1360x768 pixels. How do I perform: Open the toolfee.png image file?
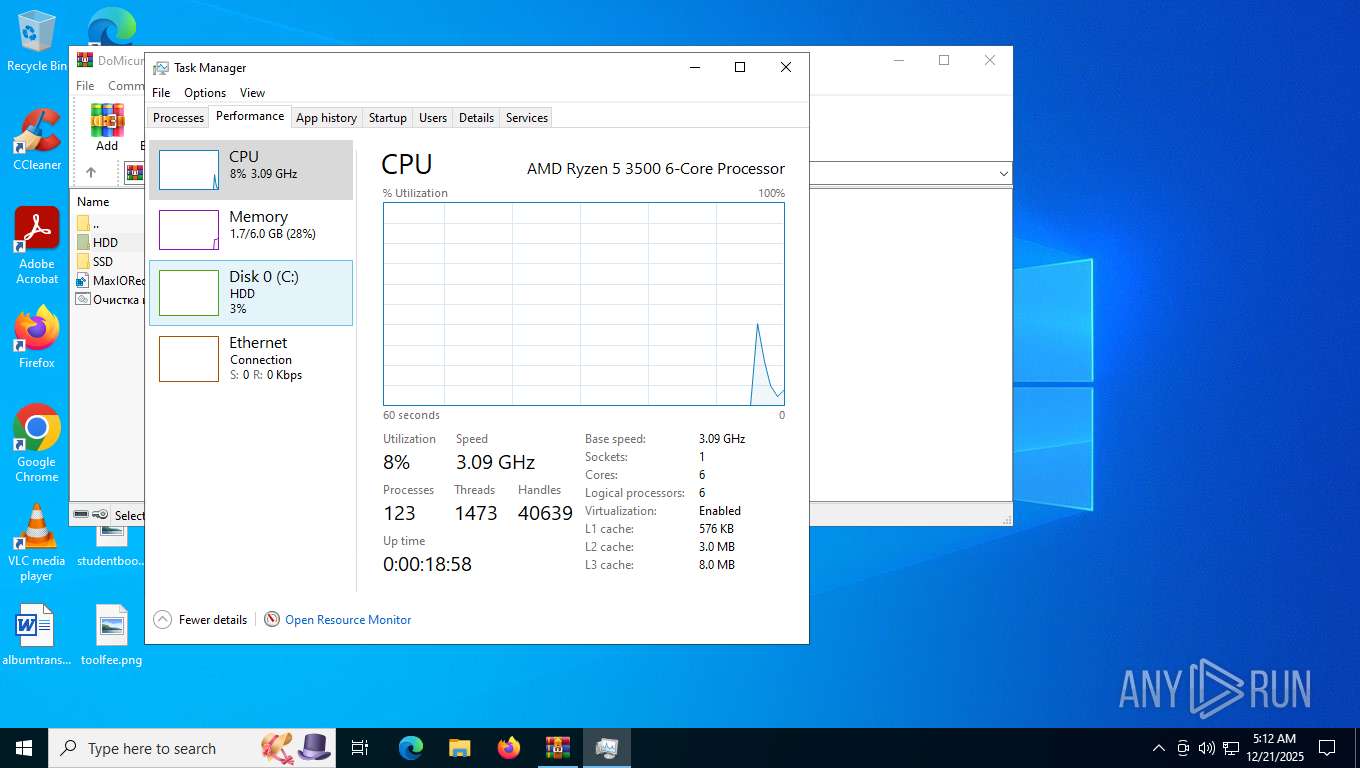[112, 635]
